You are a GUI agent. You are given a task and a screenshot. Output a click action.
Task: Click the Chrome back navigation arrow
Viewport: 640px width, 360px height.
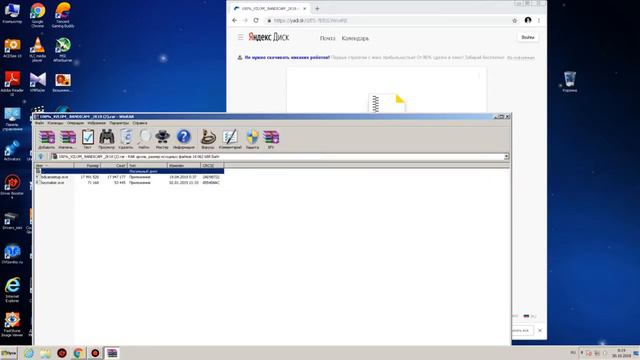(235, 20)
